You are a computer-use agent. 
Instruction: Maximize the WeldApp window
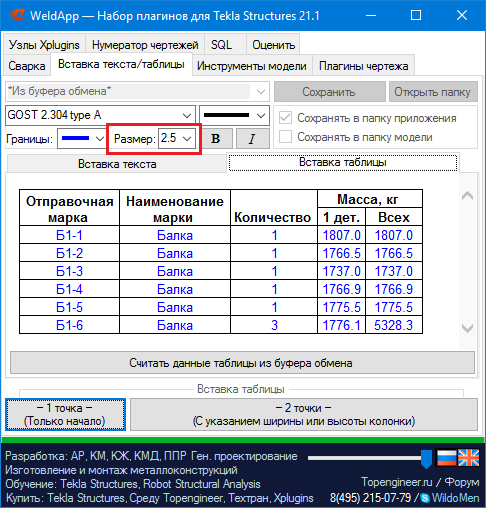click(416, 15)
